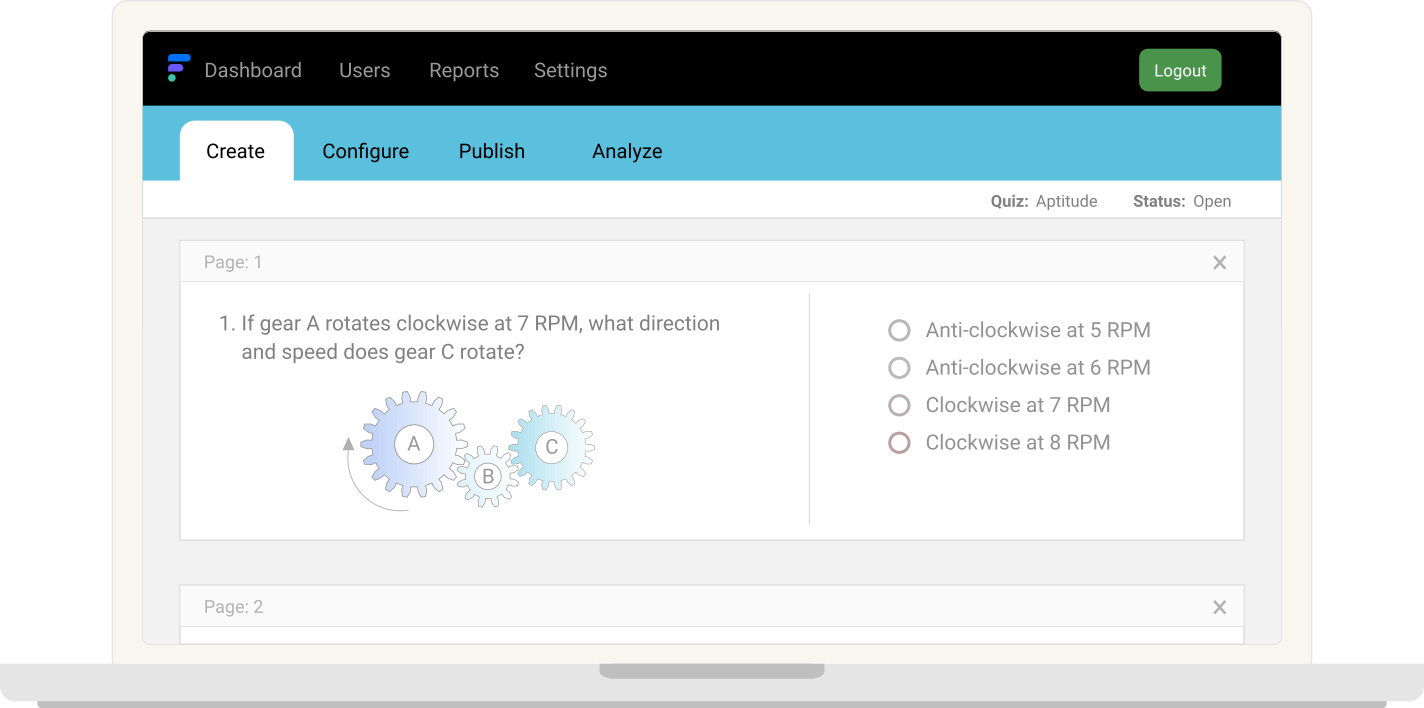1424x708 pixels.
Task: Click the app logo icon
Action: point(177,68)
